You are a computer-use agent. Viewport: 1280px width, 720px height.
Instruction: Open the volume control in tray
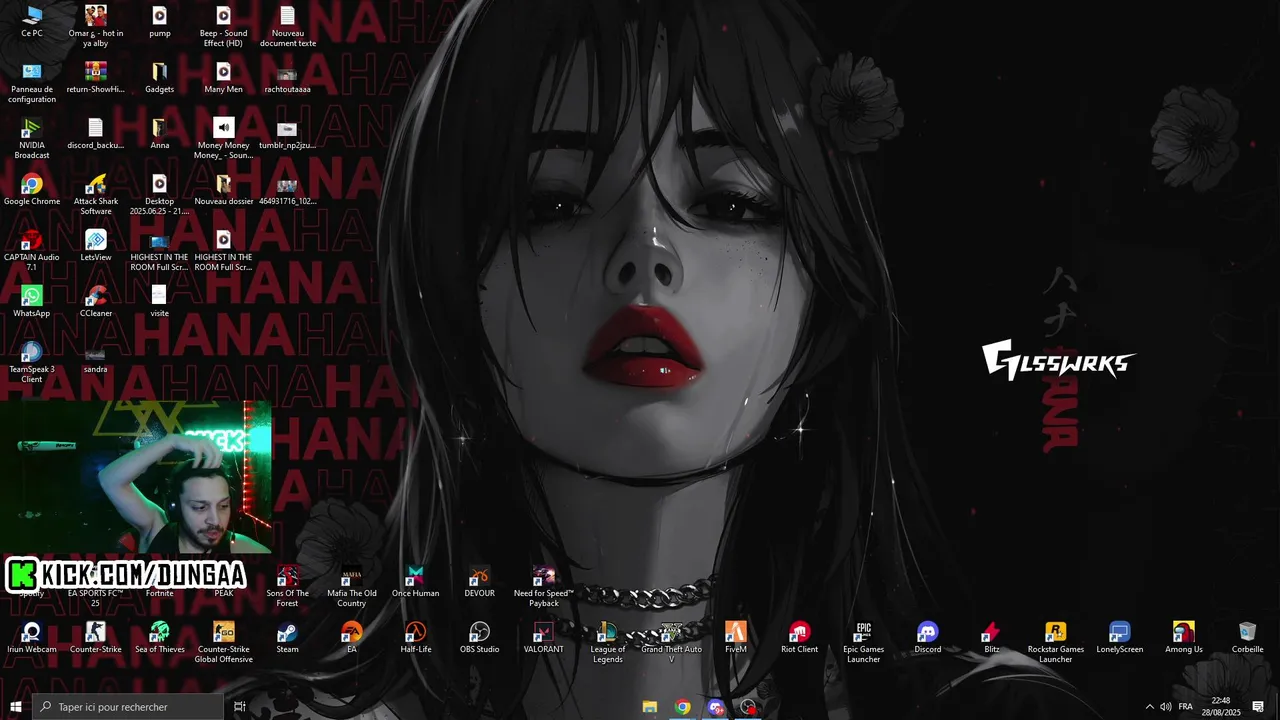tap(1166, 707)
